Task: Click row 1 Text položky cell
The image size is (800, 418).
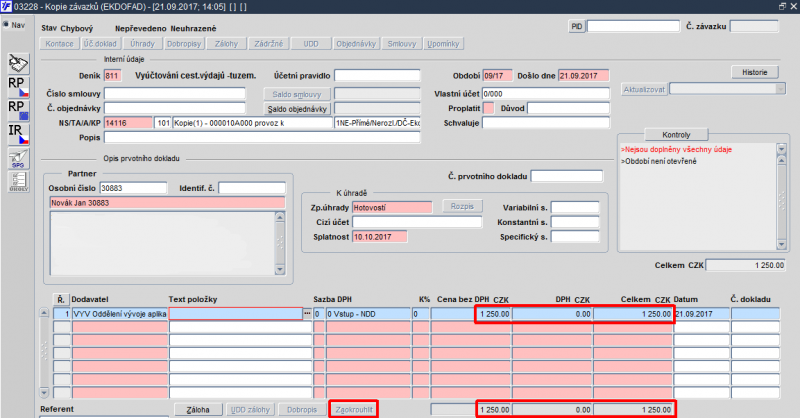Action: pyautogui.click(x=236, y=314)
